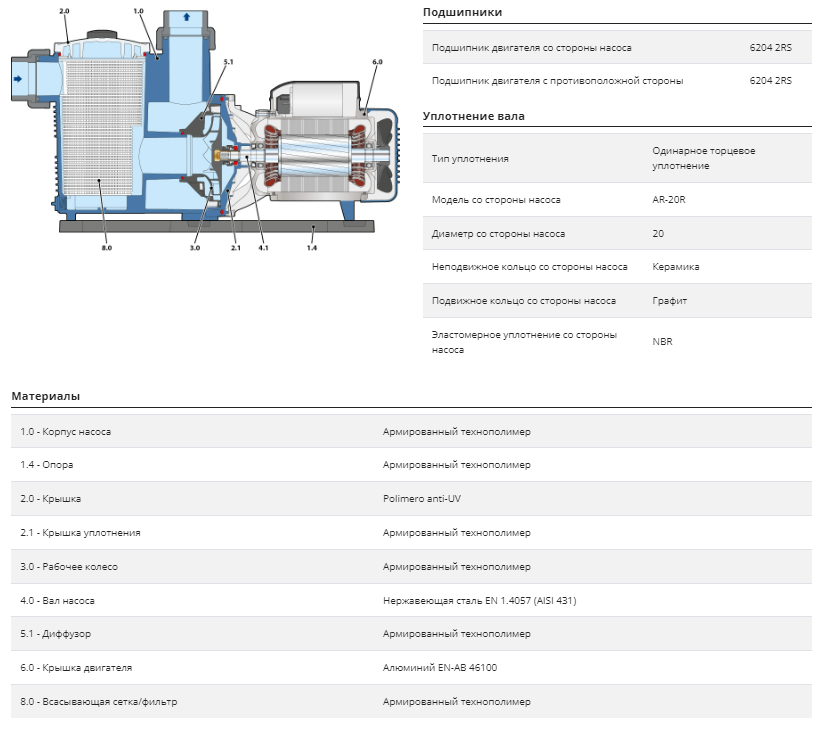Viewport: 823px width, 732px height.
Task: Click the 'Графит' value
Action: click(x=669, y=301)
